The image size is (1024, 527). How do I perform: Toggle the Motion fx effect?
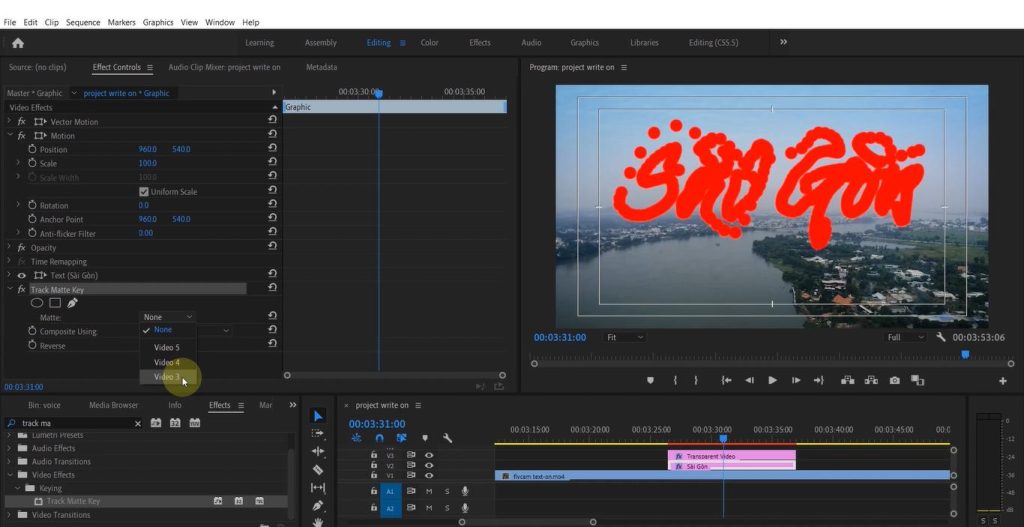[x=22, y=136]
